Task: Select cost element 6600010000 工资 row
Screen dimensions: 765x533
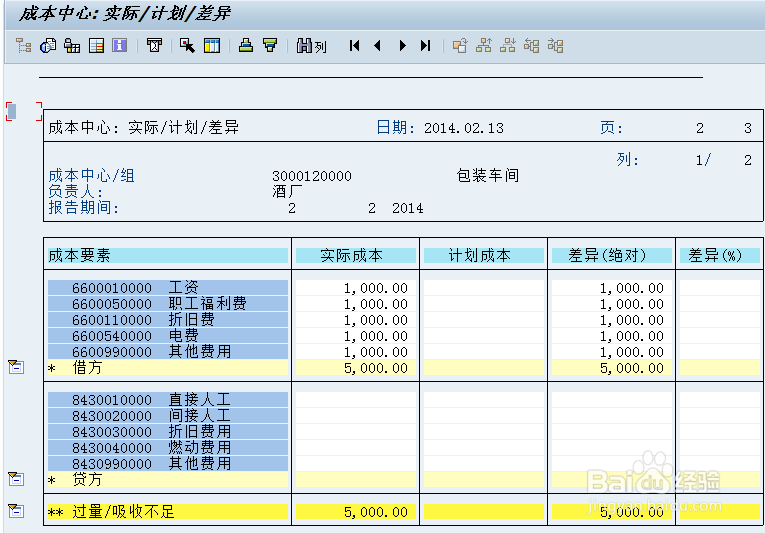Action: (168, 287)
